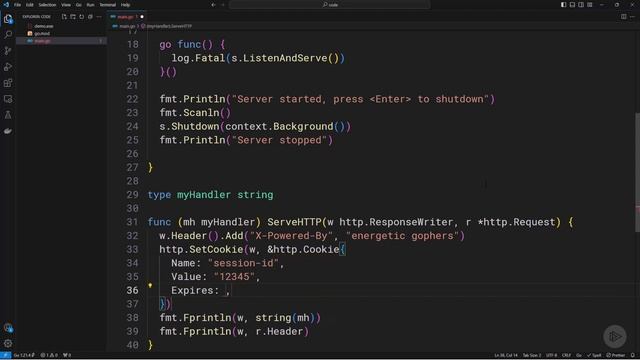Go back with the navigation arrow

coord(213,5)
